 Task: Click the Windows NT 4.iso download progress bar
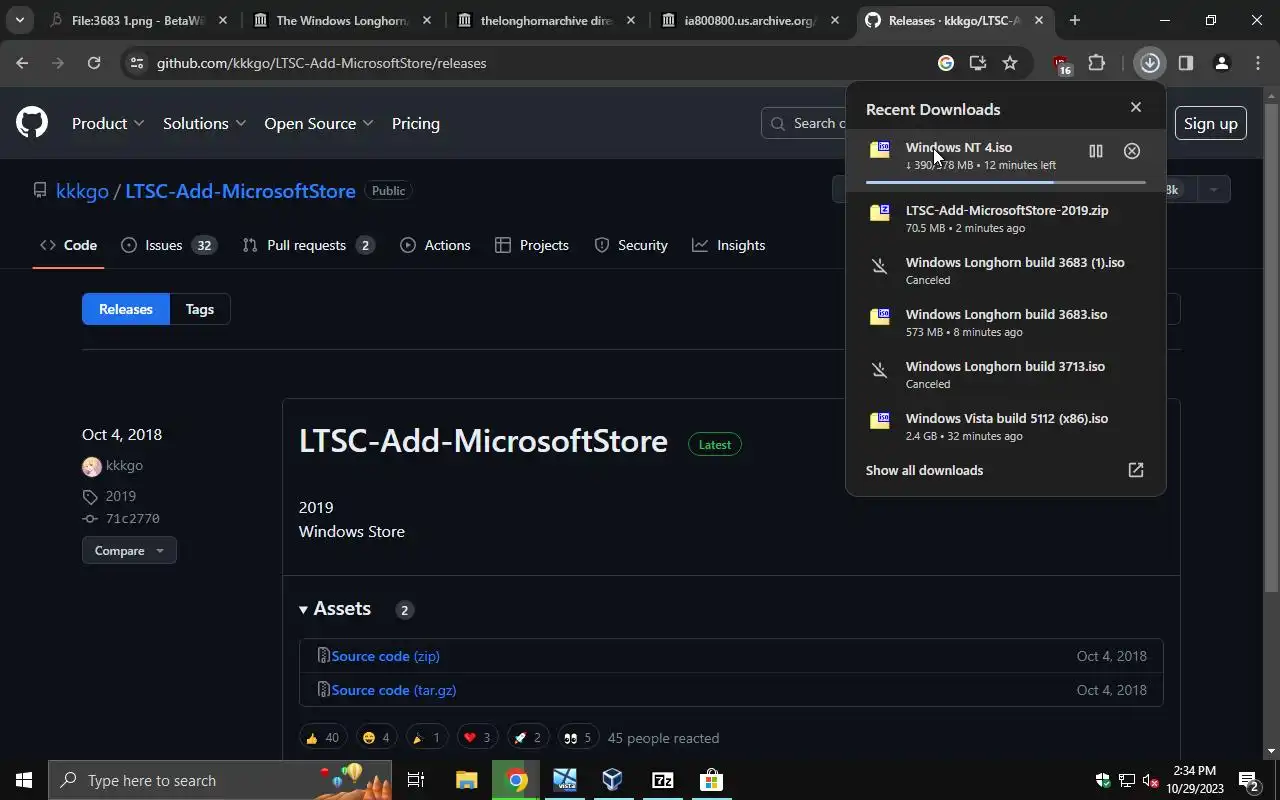1006,182
